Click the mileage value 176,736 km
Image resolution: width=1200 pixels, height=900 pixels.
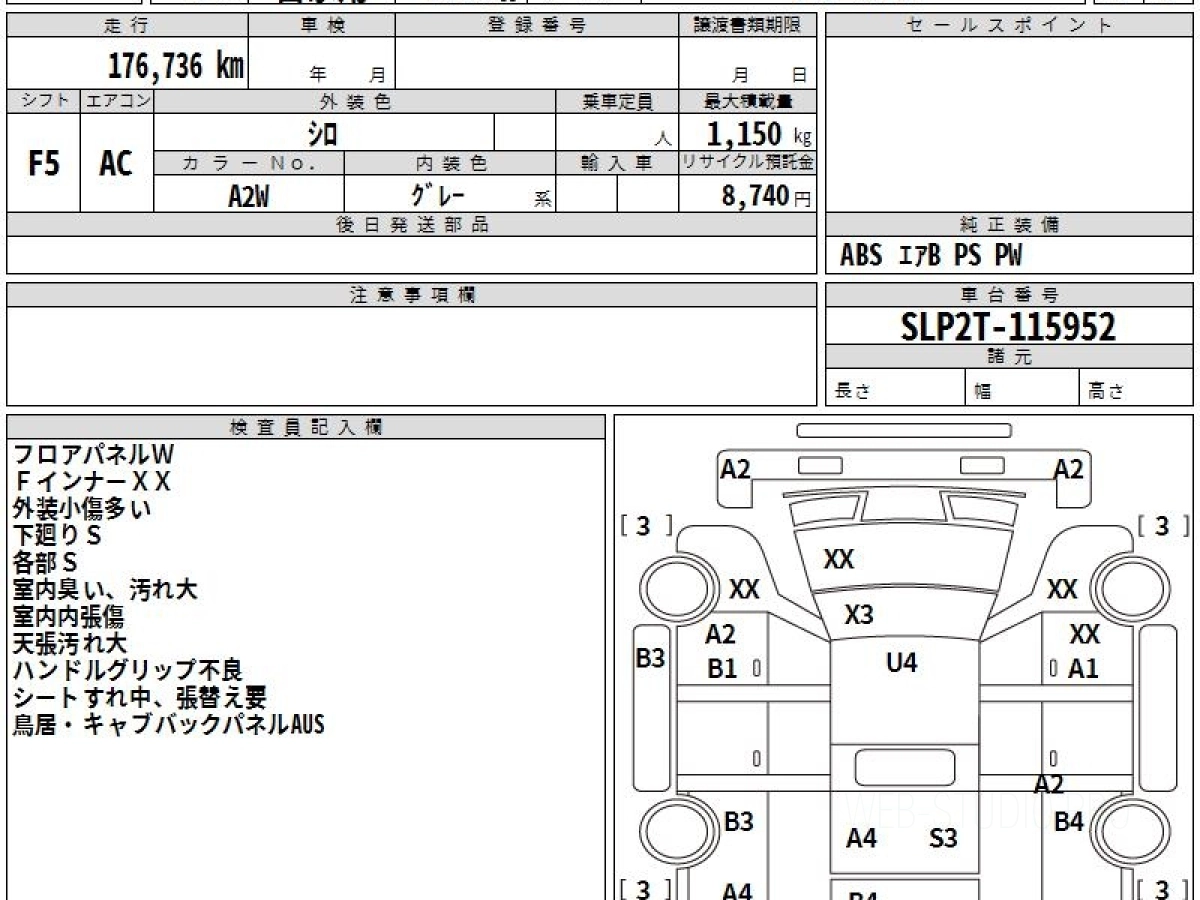click(176, 66)
